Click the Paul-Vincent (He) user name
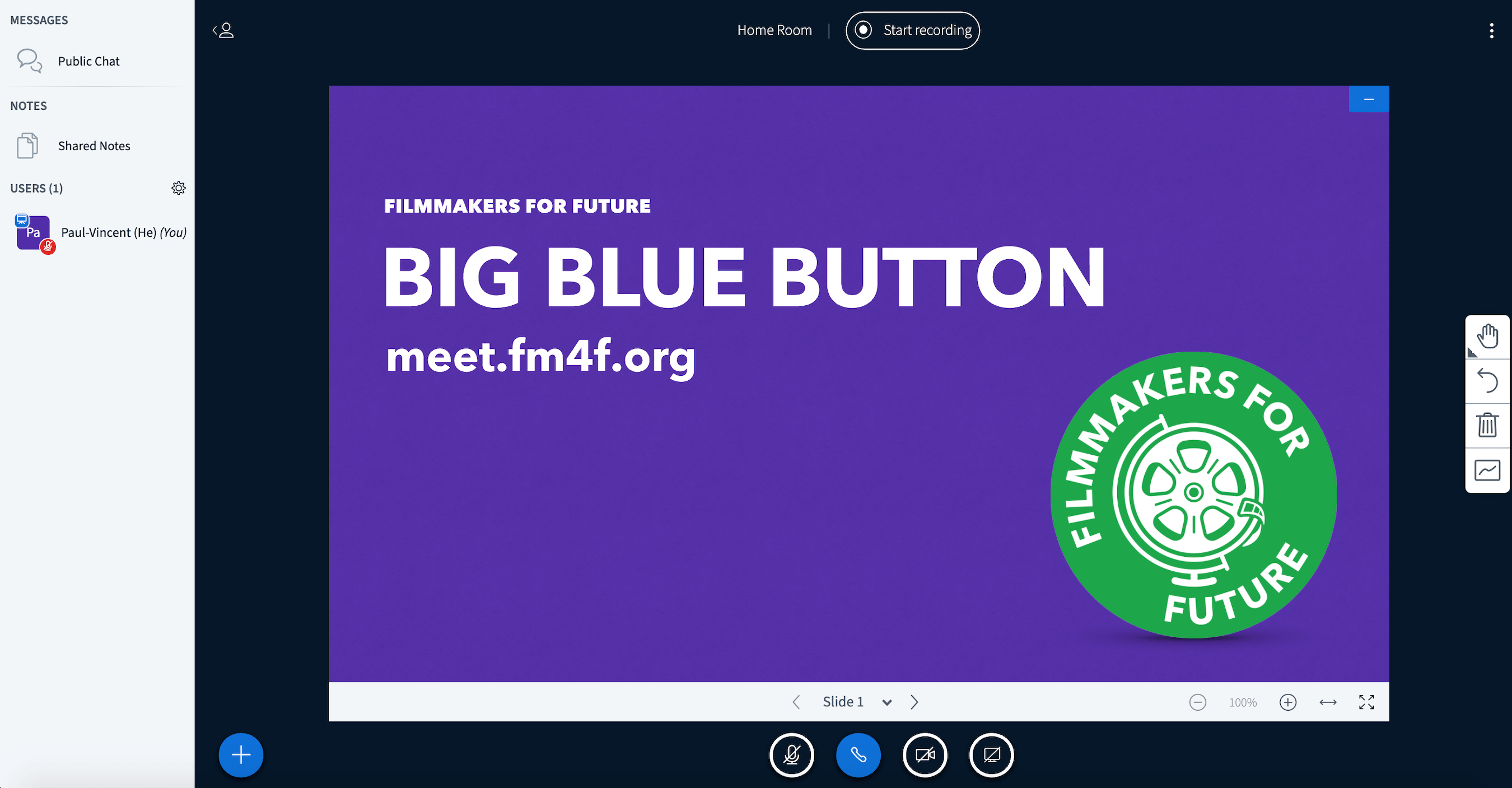The width and height of the screenshot is (1512, 788). point(109,232)
